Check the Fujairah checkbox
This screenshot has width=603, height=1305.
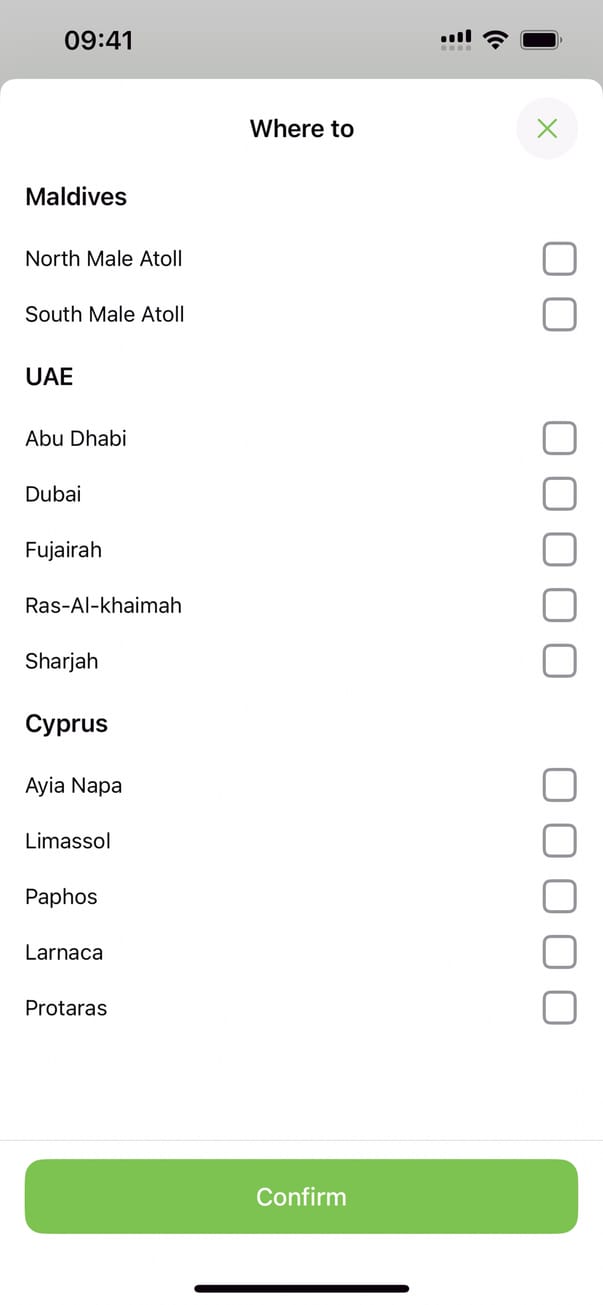[559, 550]
